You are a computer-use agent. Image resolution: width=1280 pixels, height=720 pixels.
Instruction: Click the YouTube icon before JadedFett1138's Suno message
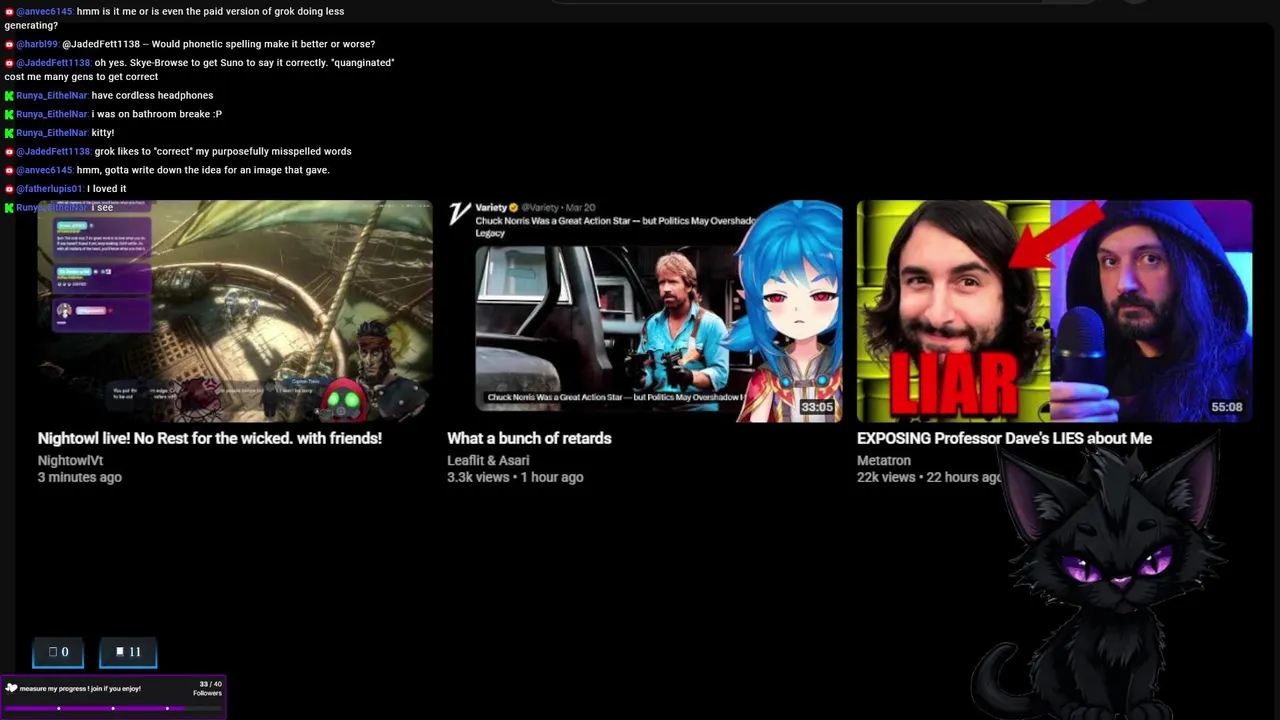9,63
